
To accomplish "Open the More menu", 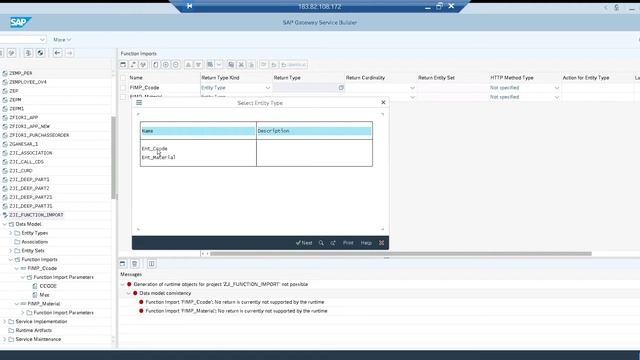I will [x=62, y=40].
